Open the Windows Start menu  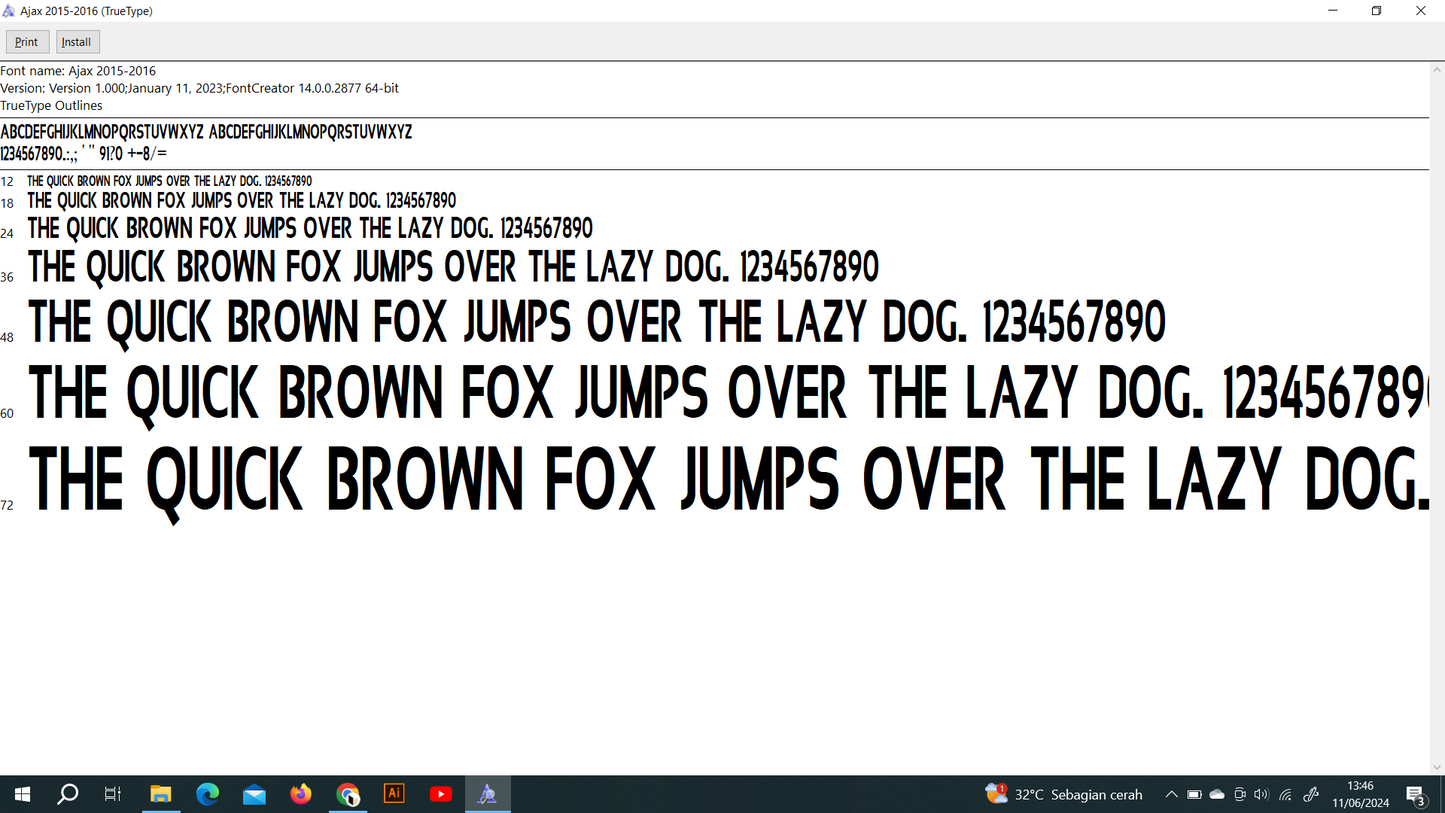tap(22, 794)
